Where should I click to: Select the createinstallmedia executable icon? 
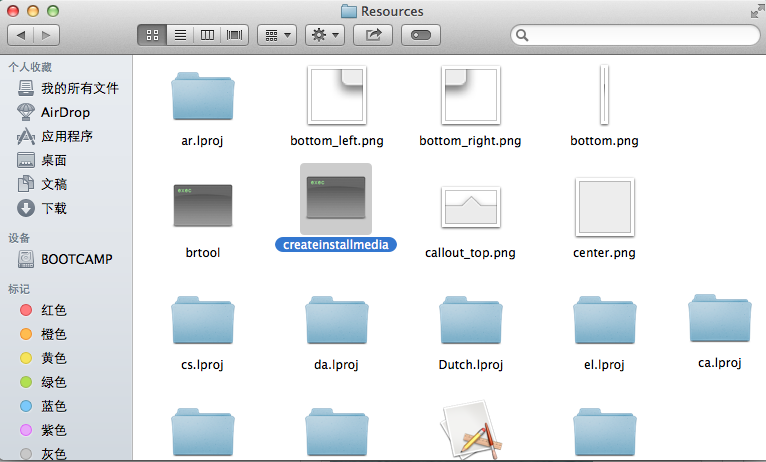point(336,198)
